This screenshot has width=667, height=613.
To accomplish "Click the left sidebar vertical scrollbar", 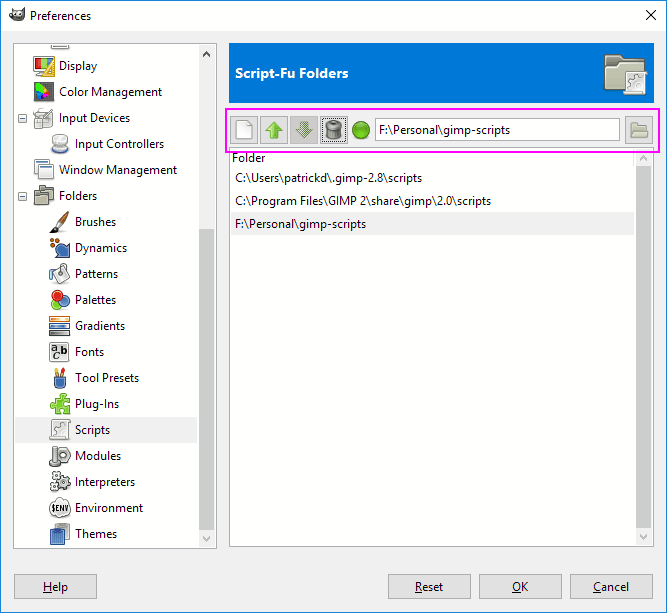I will [207, 380].
